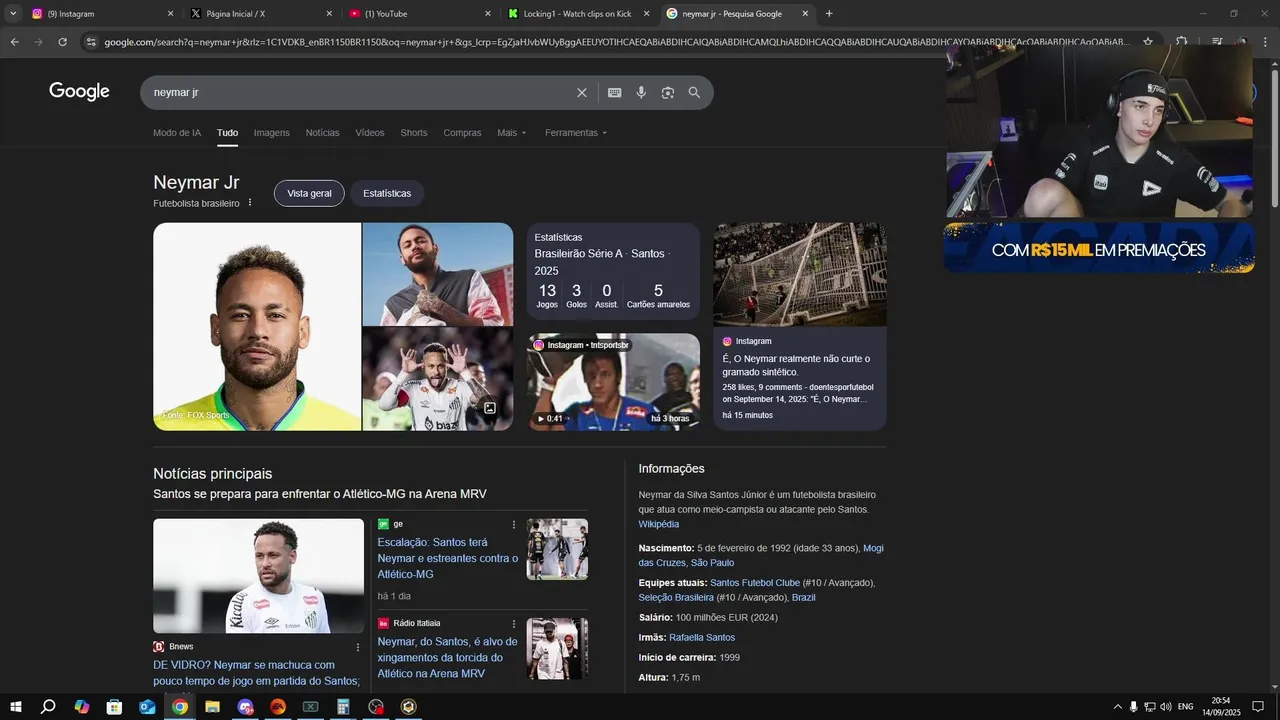
Task: Open the Windows notification center
Action: (1258, 707)
